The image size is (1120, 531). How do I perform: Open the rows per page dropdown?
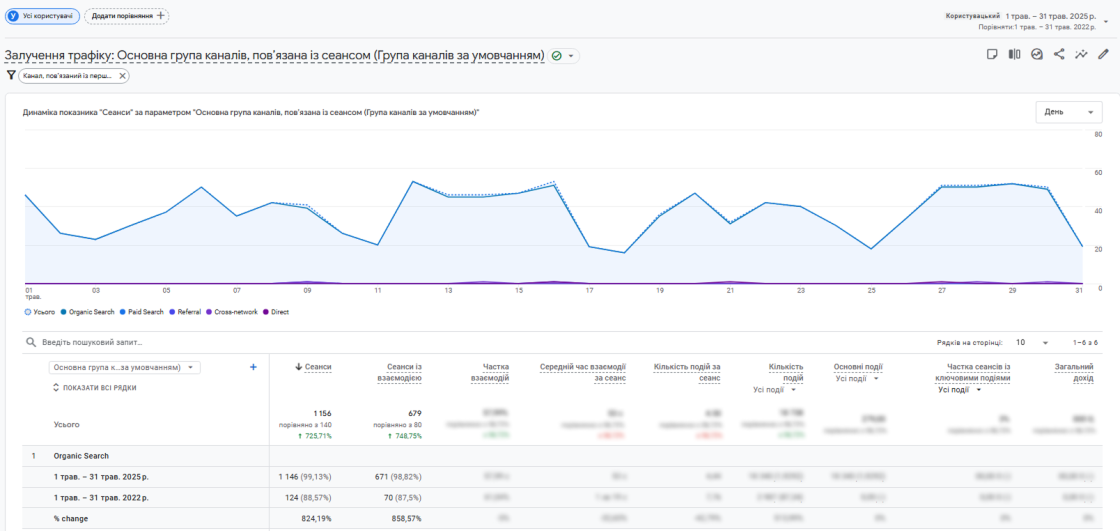click(1030, 342)
